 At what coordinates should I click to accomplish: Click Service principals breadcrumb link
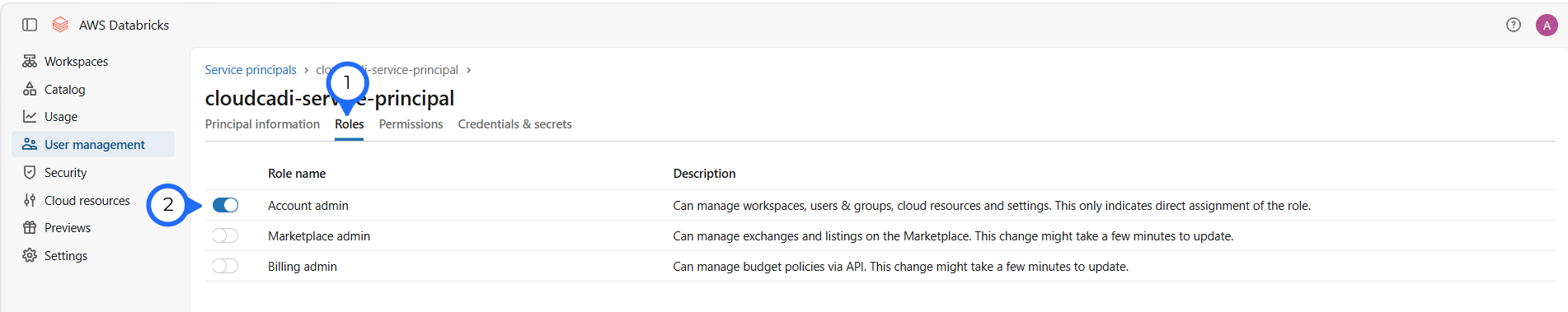coord(251,70)
